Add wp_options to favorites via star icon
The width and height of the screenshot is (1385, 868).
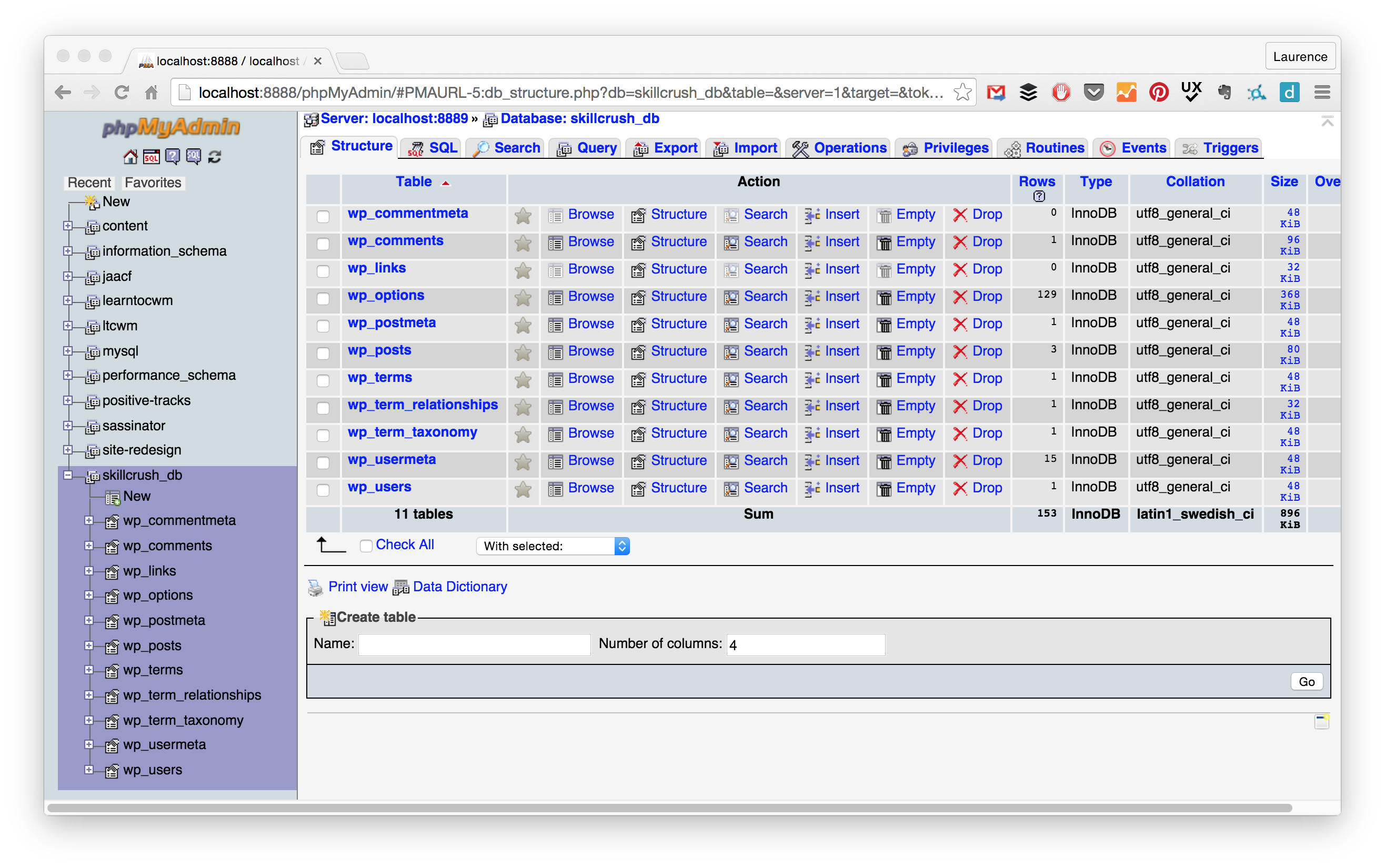523,298
